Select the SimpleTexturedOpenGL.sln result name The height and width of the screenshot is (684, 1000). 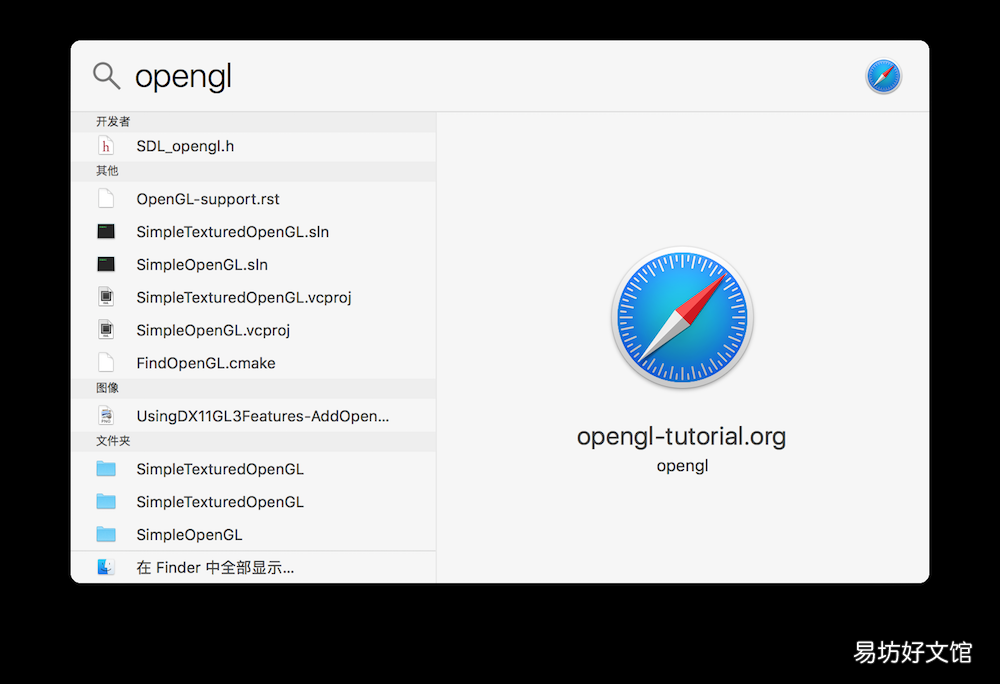[x=233, y=231]
